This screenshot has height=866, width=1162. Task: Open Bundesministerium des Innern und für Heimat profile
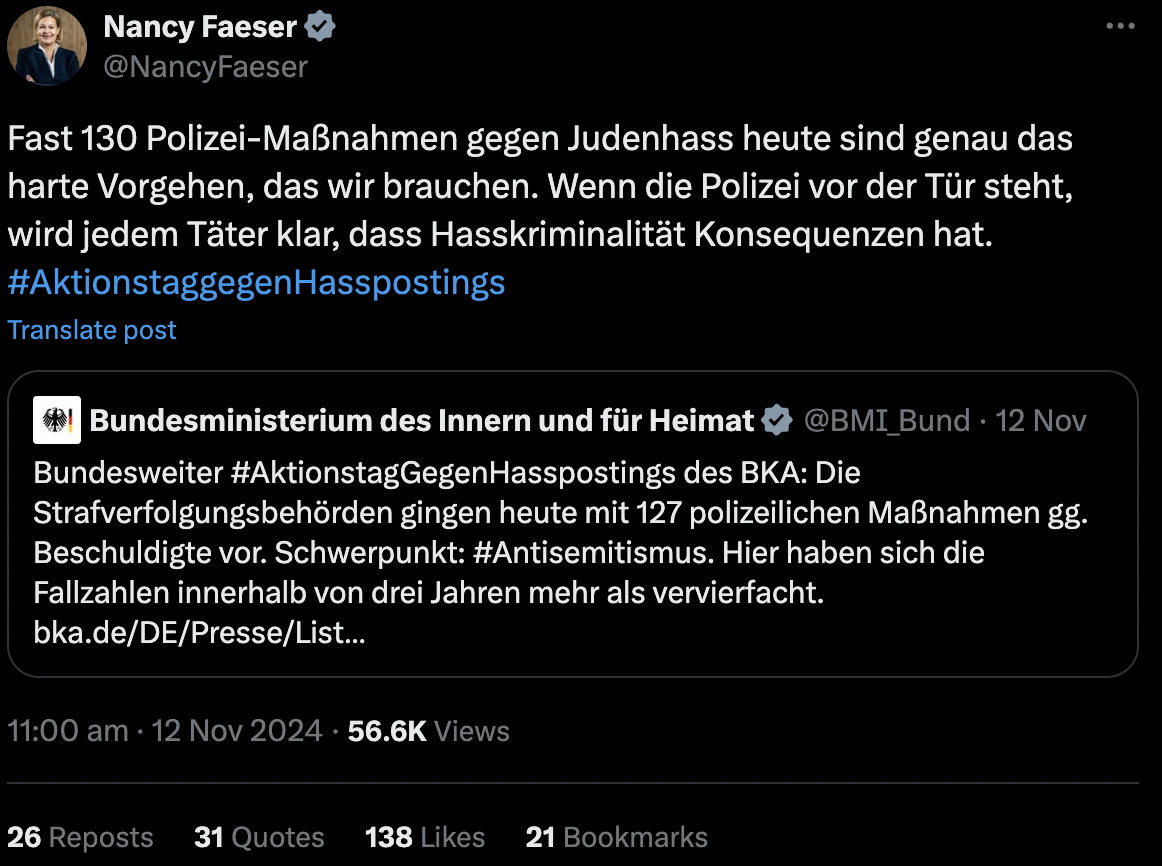(421, 421)
